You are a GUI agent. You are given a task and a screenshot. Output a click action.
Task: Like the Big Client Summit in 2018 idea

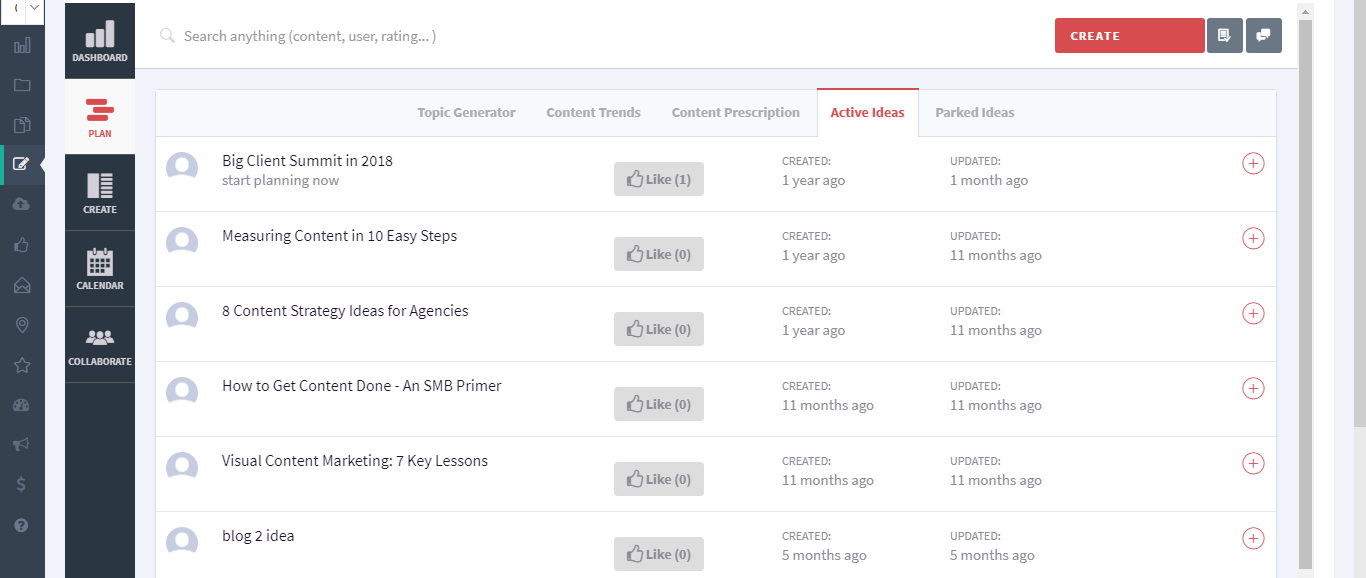(658, 180)
